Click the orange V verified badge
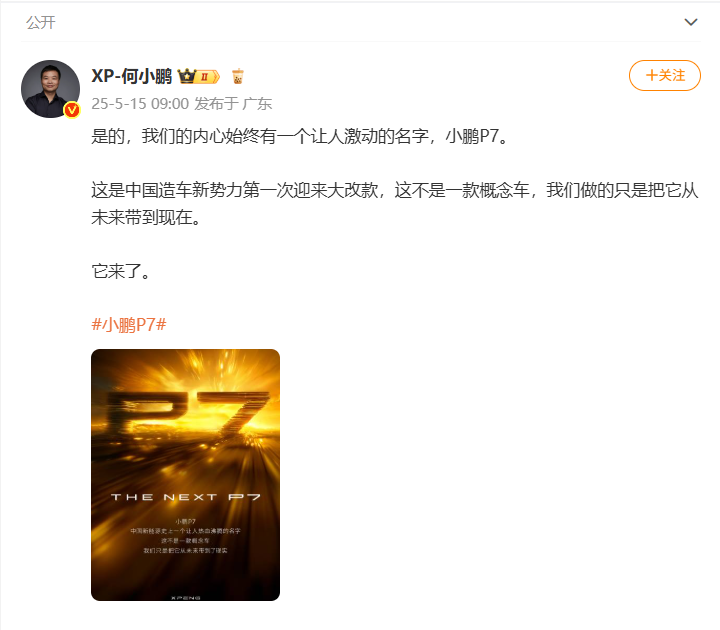 point(72,110)
